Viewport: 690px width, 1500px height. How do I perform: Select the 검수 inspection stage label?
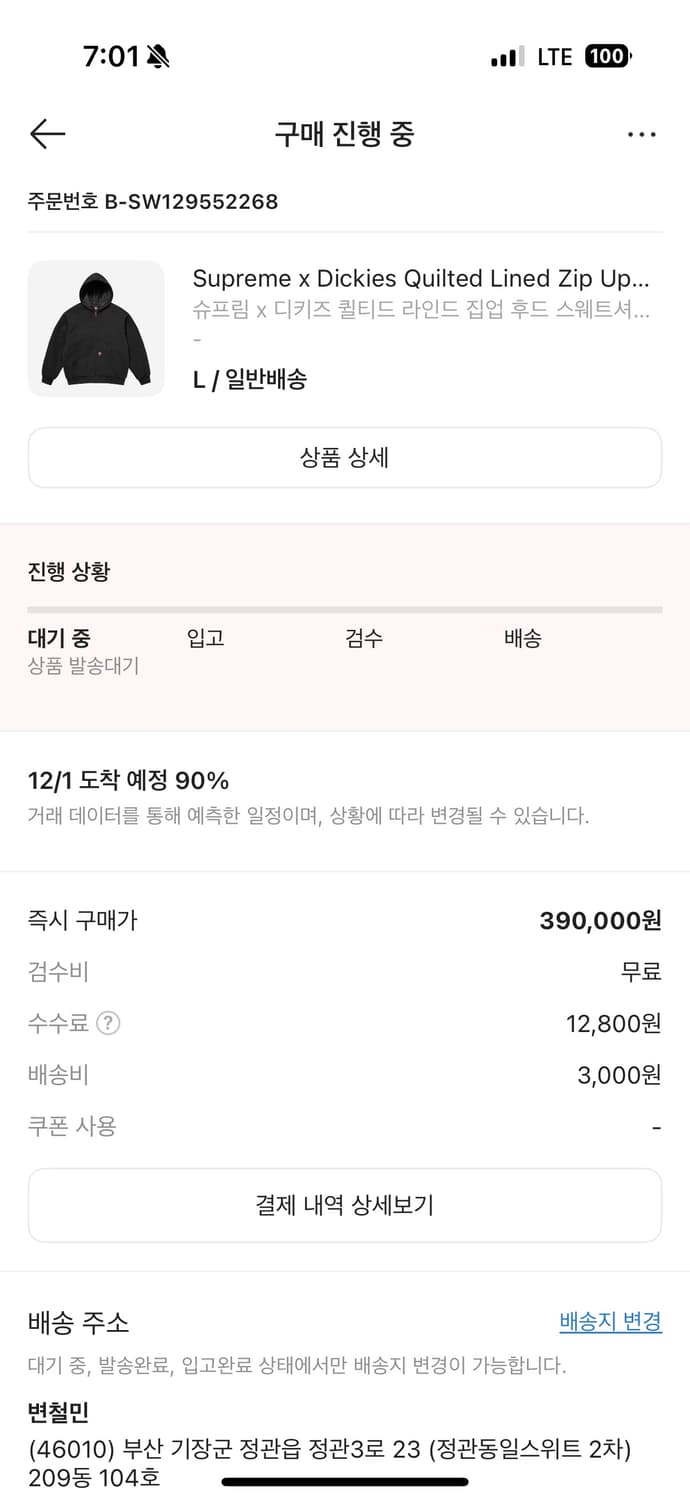365,638
